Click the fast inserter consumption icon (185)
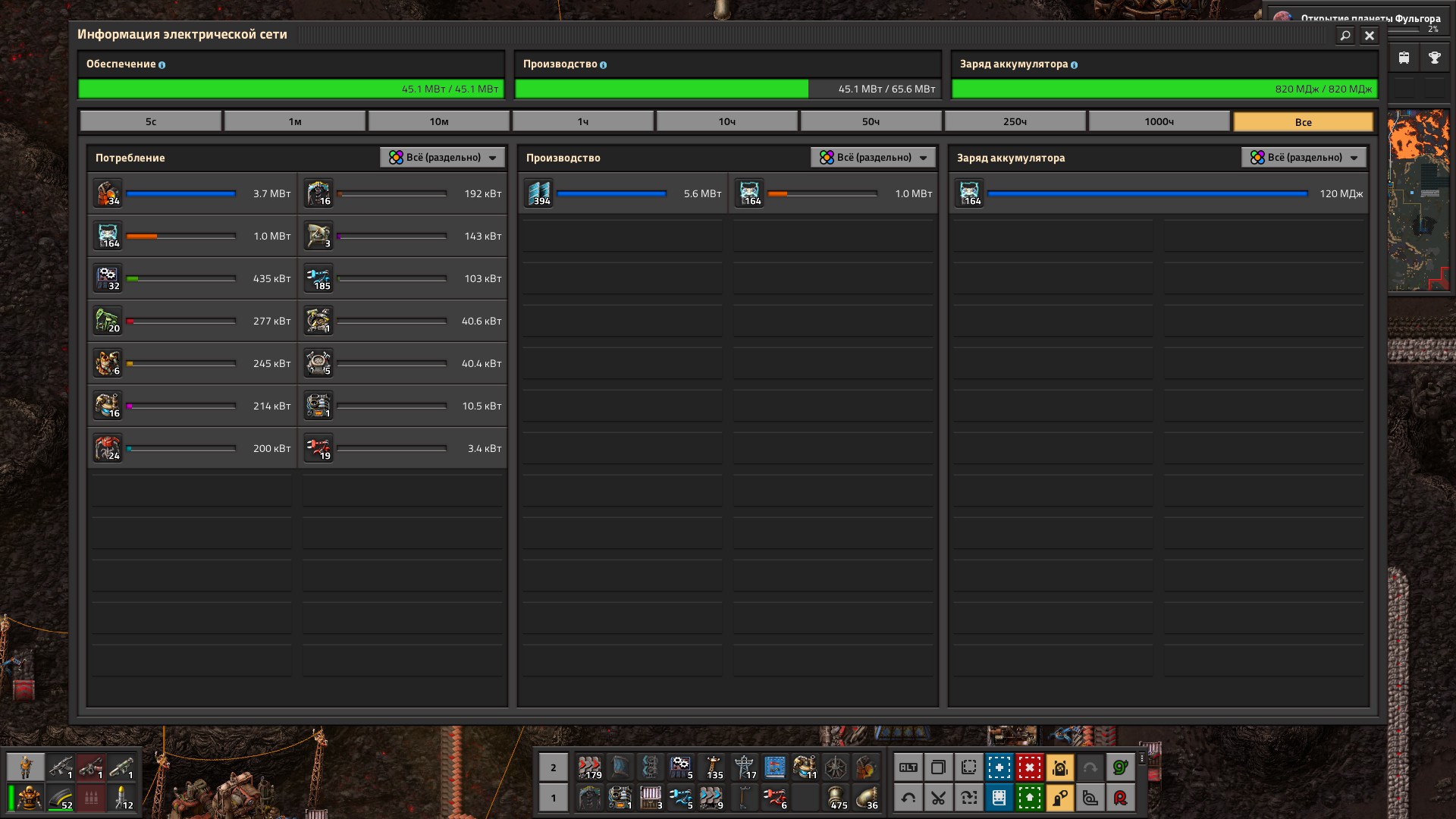Viewport: 1456px width, 819px height. [x=318, y=278]
